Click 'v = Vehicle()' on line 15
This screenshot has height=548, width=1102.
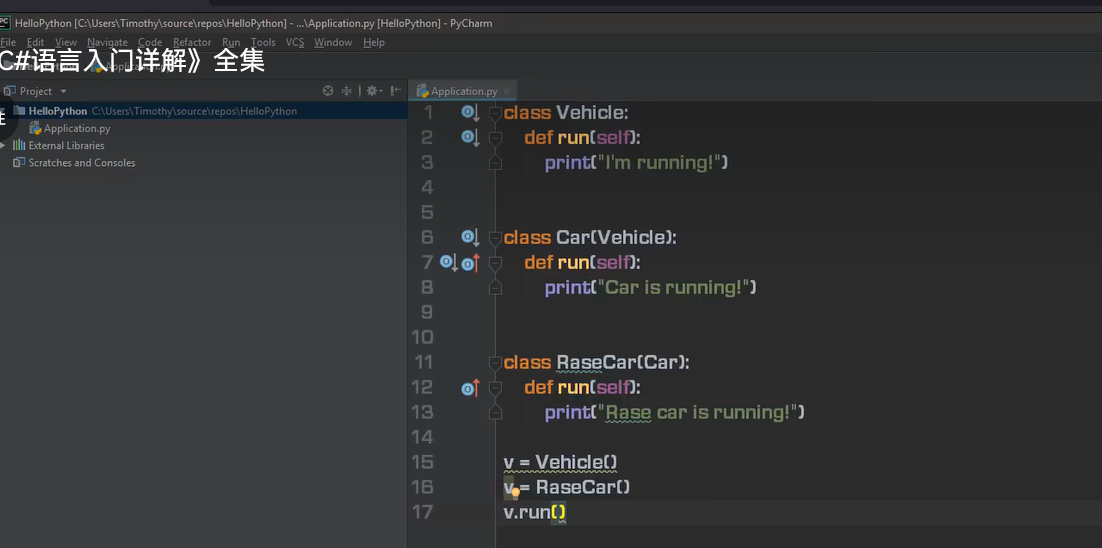(560, 462)
